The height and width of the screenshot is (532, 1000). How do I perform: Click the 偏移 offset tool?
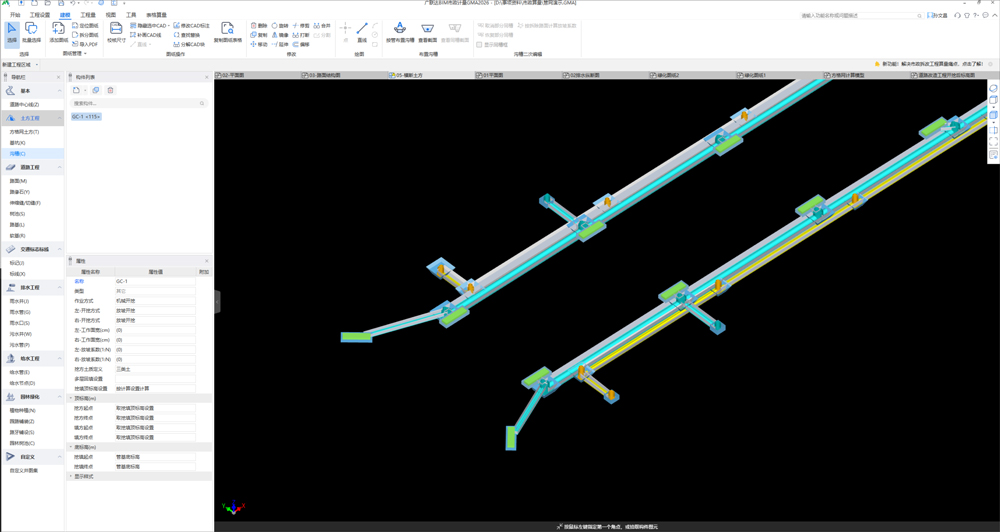pos(301,45)
